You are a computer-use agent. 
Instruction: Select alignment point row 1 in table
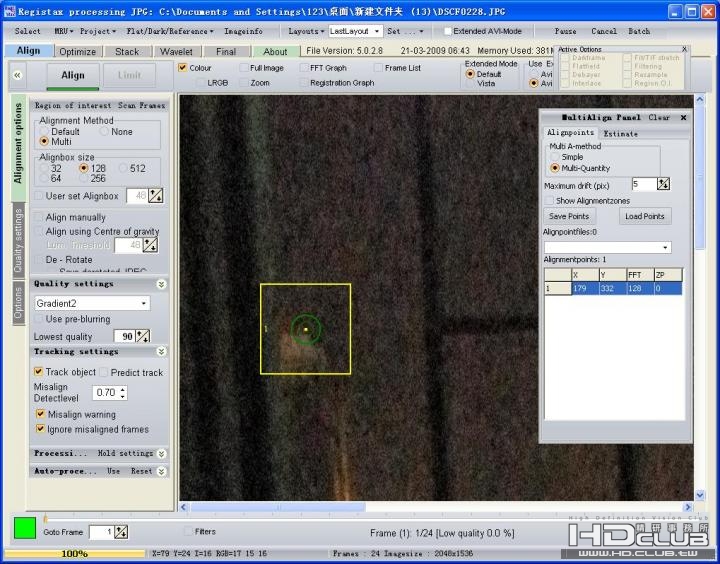pyautogui.click(x=613, y=288)
